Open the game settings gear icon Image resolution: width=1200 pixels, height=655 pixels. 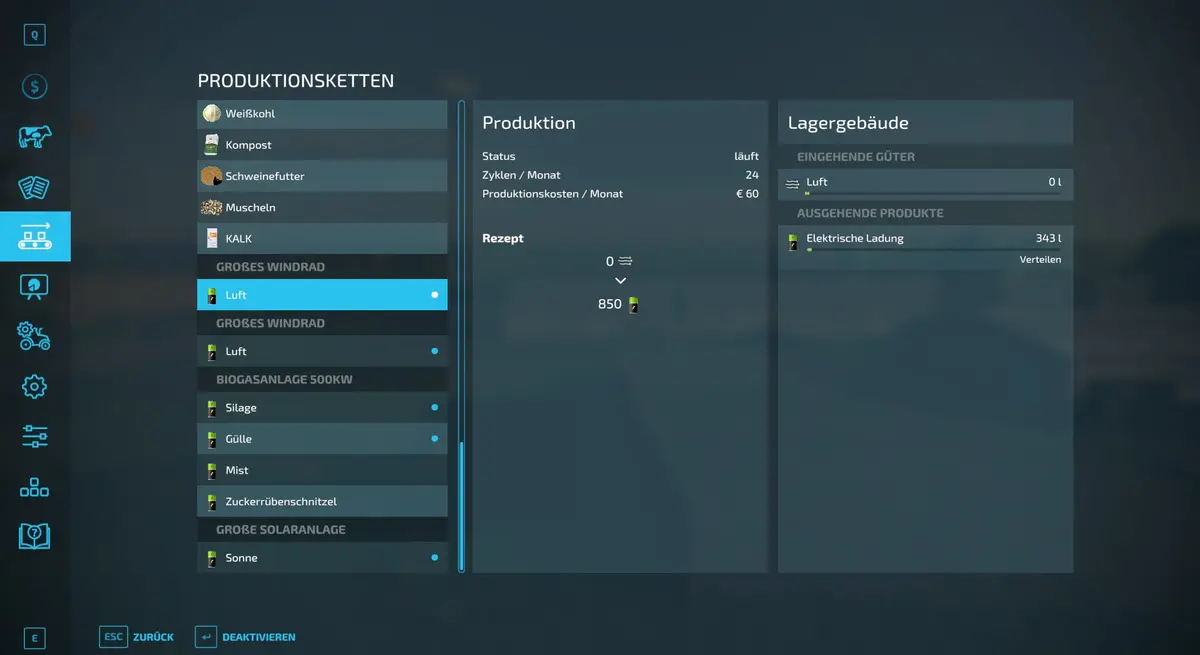coord(34,387)
